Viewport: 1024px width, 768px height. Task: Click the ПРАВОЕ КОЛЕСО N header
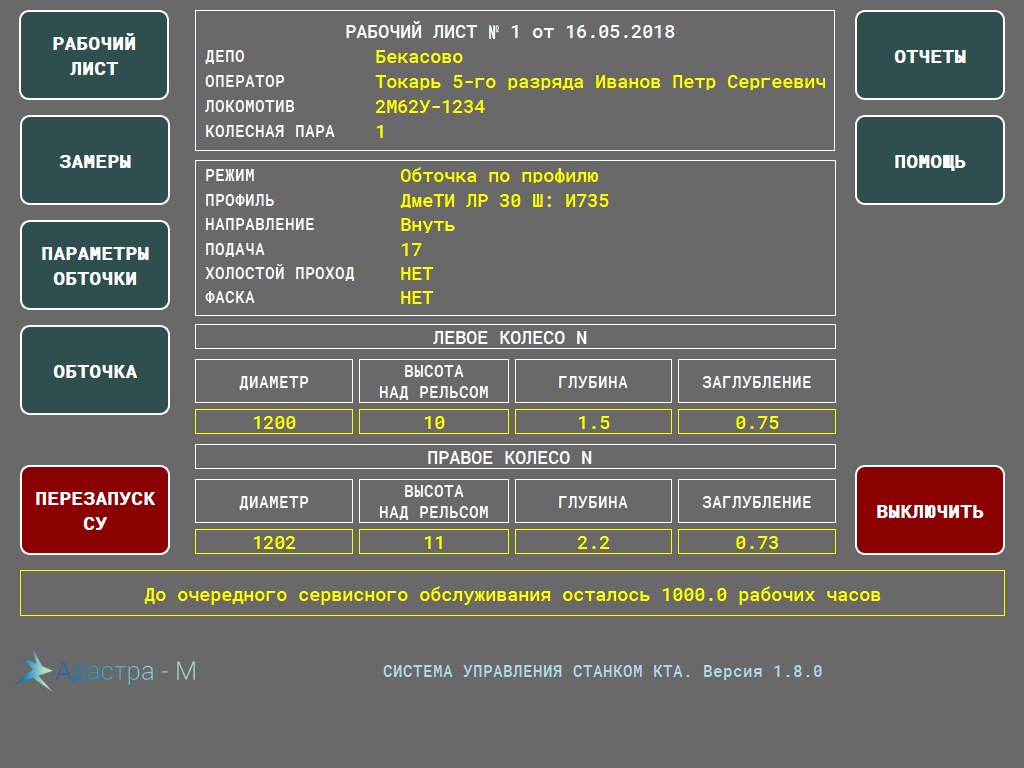click(515, 457)
